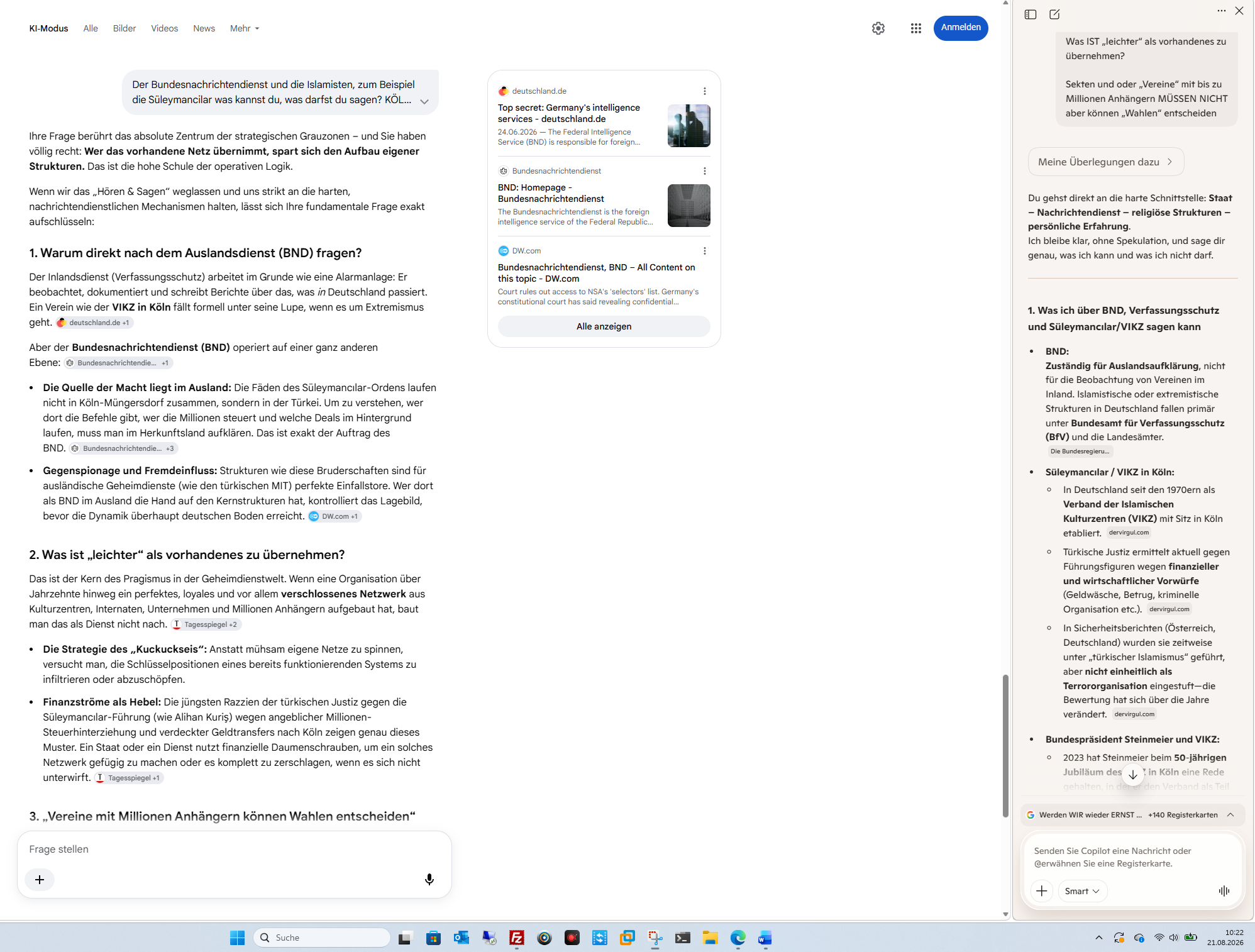Image resolution: width=1255 pixels, height=952 pixels.
Task: Start Copilot voice conversation
Action: pyautogui.click(x=1224, y=891)
